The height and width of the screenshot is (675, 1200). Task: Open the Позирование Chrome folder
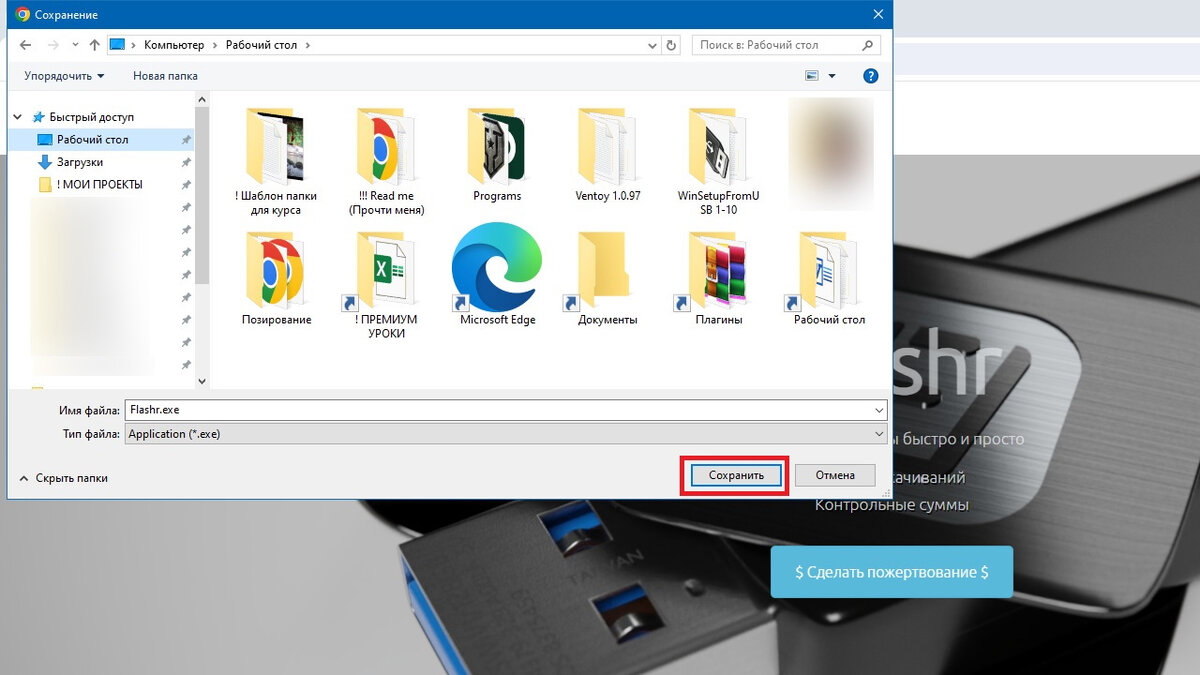click(274, 268)
